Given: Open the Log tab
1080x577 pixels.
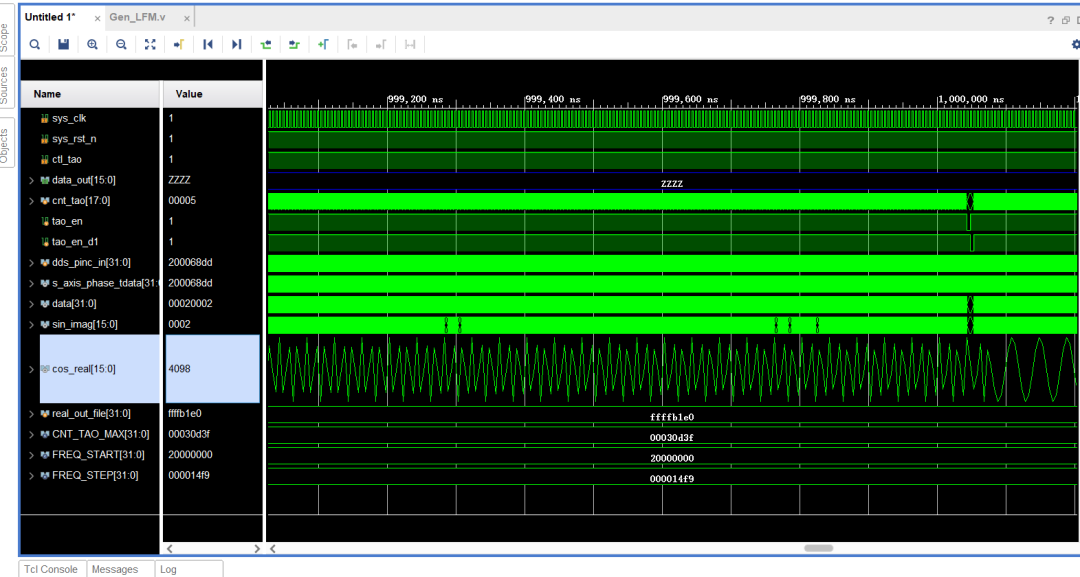Looking at the screenshot, I should 168,569.
